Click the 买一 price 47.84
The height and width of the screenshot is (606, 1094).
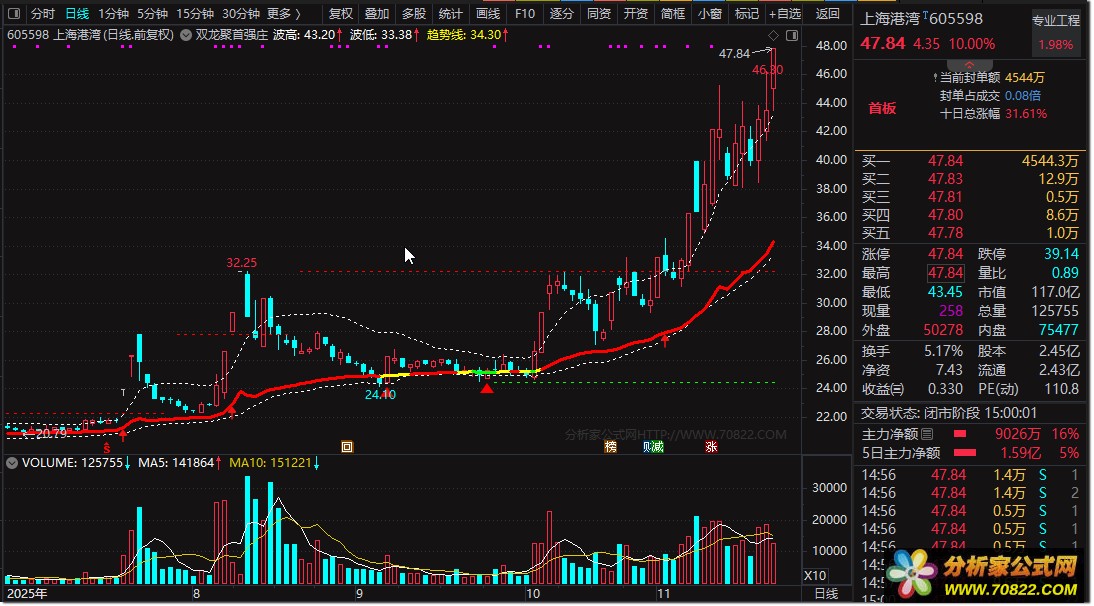[945, 161]
